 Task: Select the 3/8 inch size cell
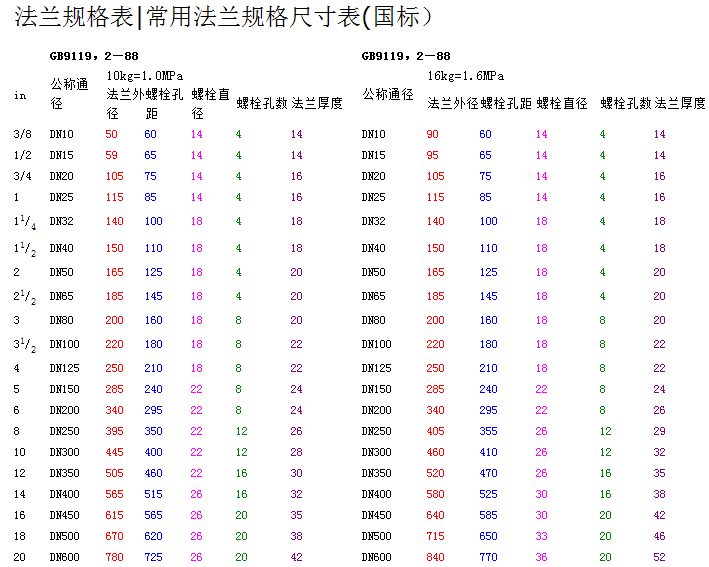point(22,134)
